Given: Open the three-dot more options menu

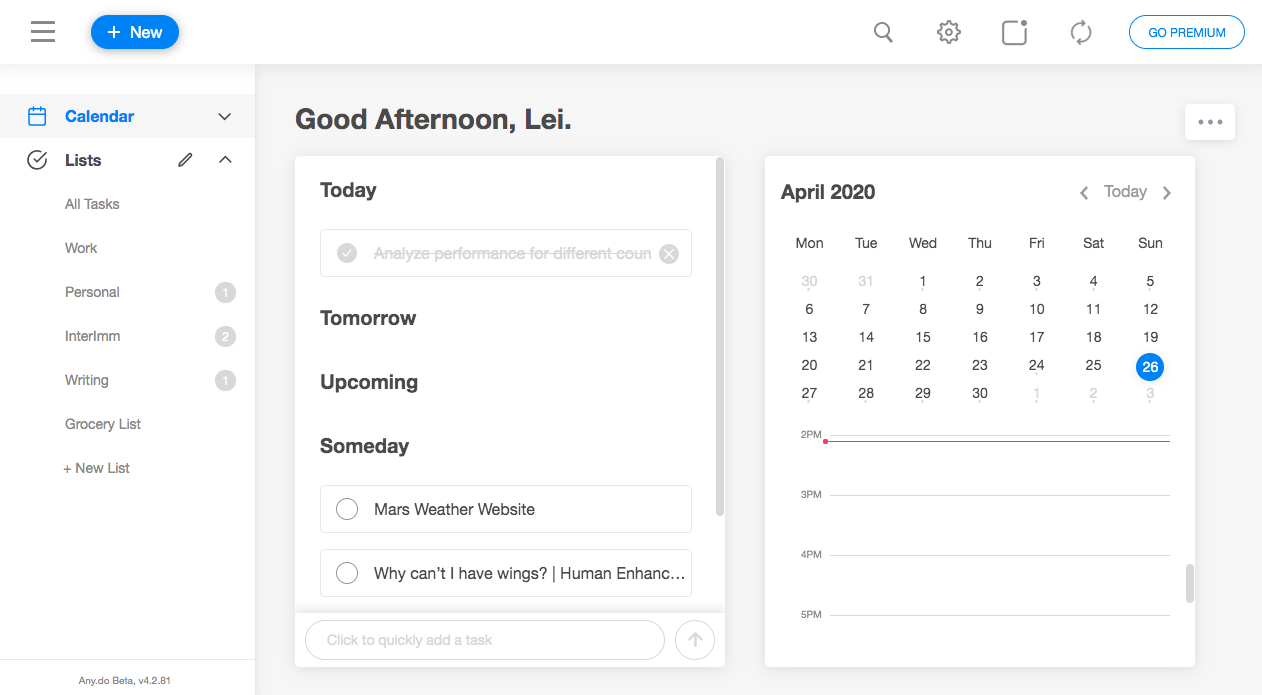Looking at the screenshot, I should [1210, 122].
